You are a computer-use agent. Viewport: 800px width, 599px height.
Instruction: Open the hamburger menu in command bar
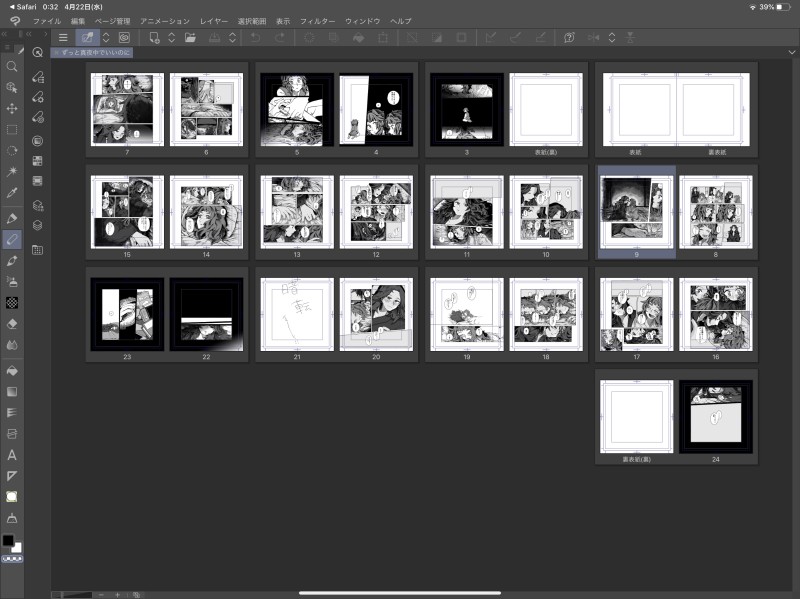(63, 37)
